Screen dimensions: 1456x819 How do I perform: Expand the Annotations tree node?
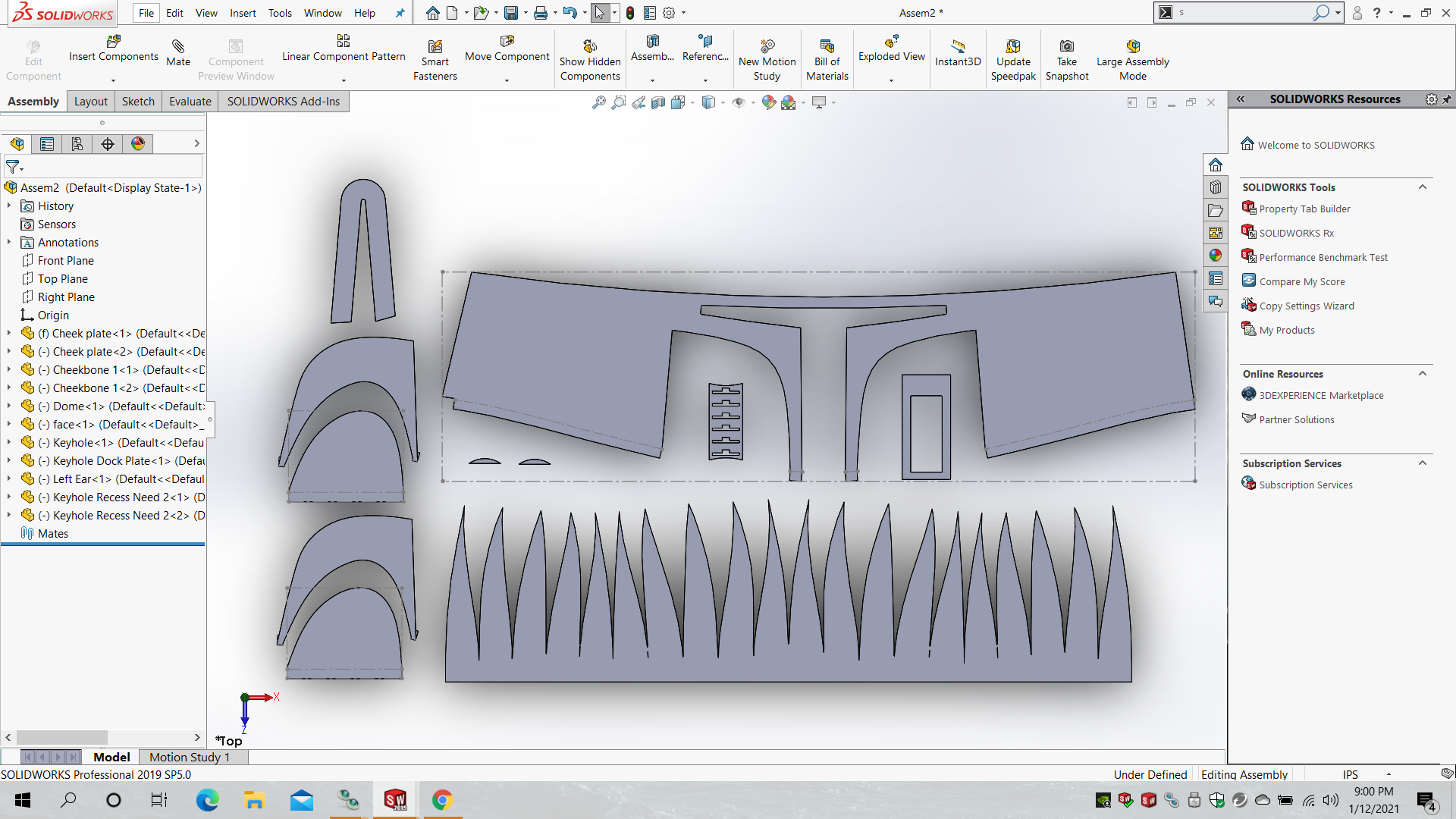[x=9, y=243]
